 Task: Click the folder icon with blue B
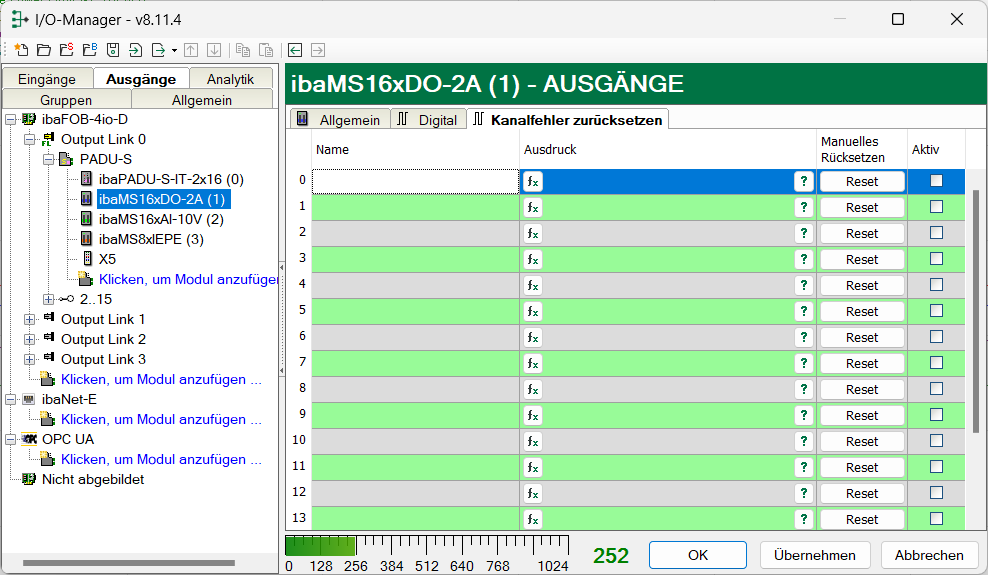click(89, 49)
